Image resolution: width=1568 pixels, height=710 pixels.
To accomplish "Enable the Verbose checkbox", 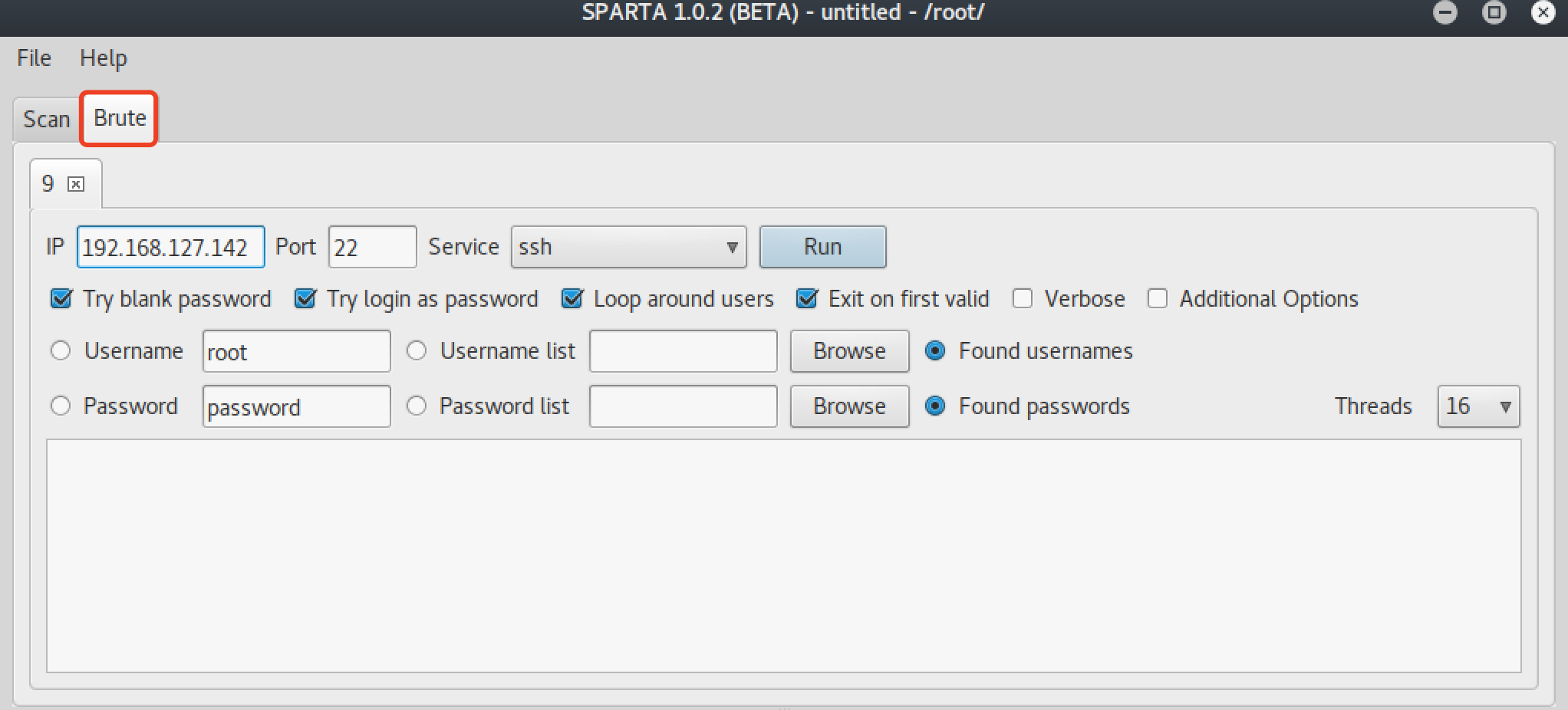I will [1023, 298].
